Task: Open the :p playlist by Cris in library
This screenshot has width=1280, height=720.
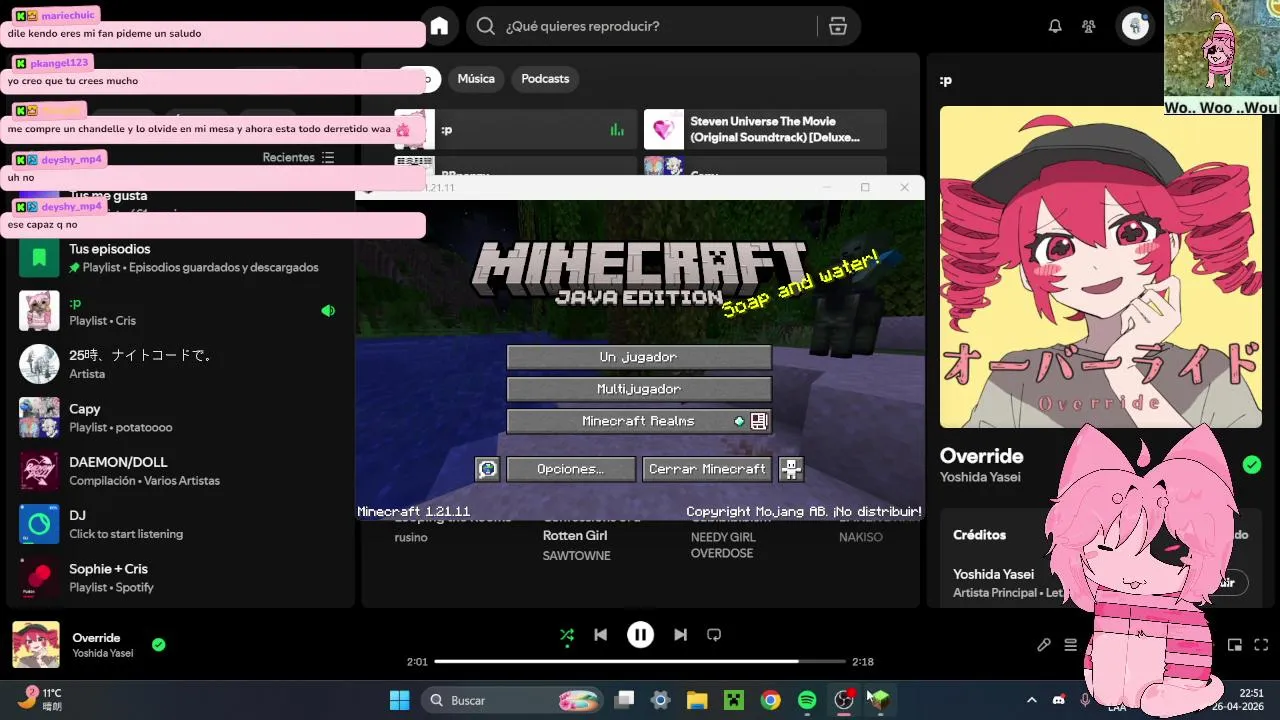Action: (x=181, y=311)
